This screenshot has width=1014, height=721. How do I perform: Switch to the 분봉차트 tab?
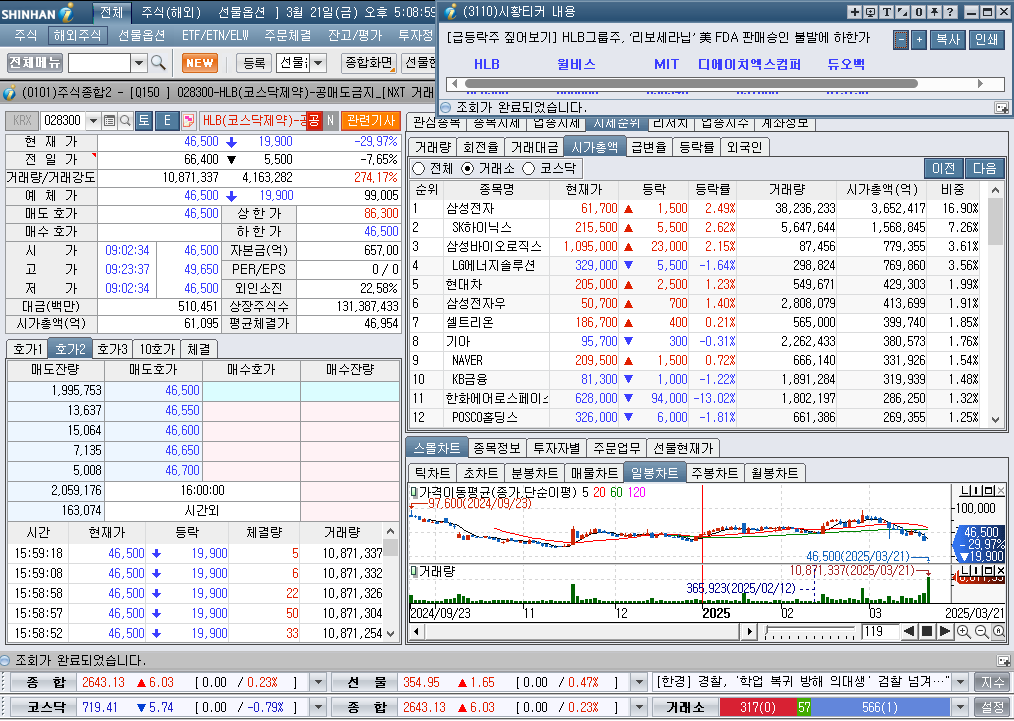534,473
